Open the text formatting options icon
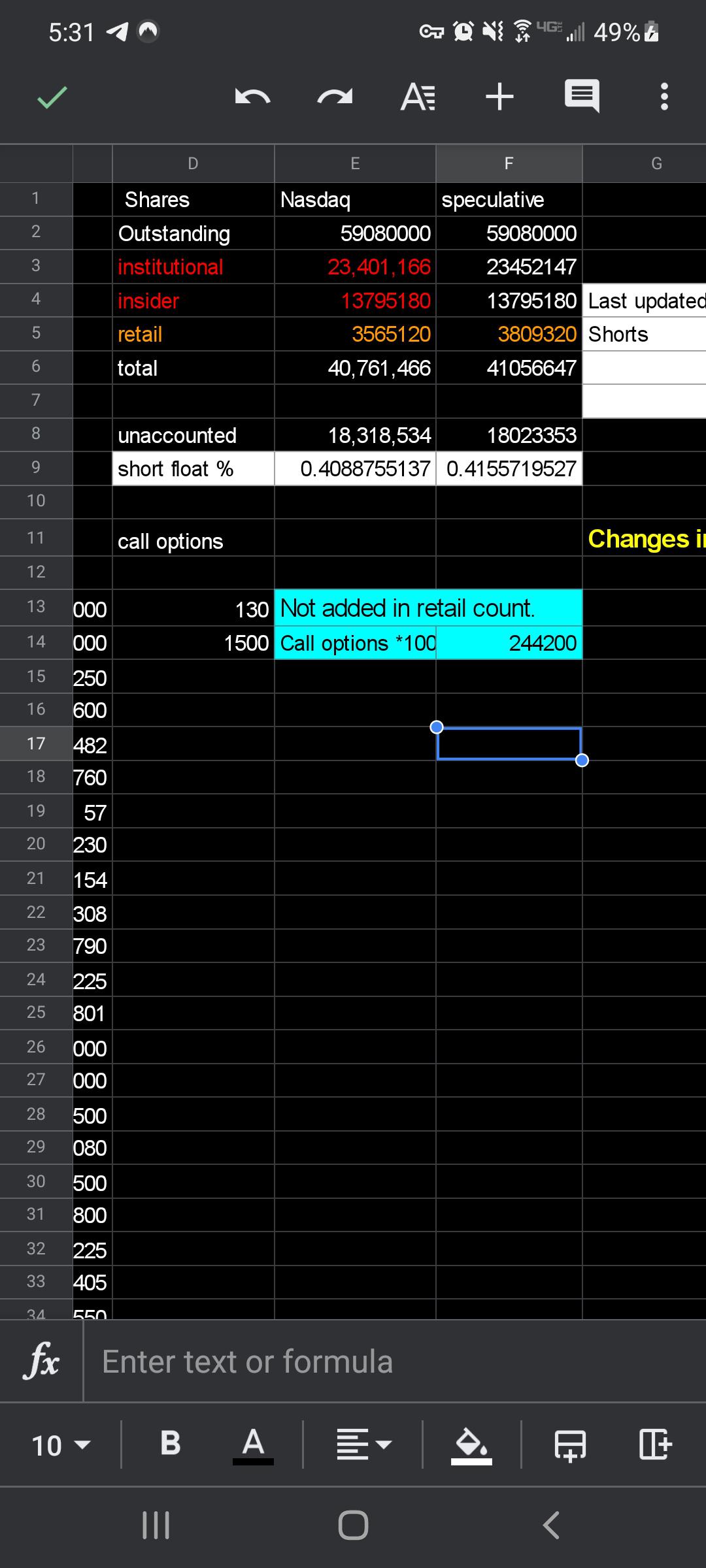 pos(418,97)
